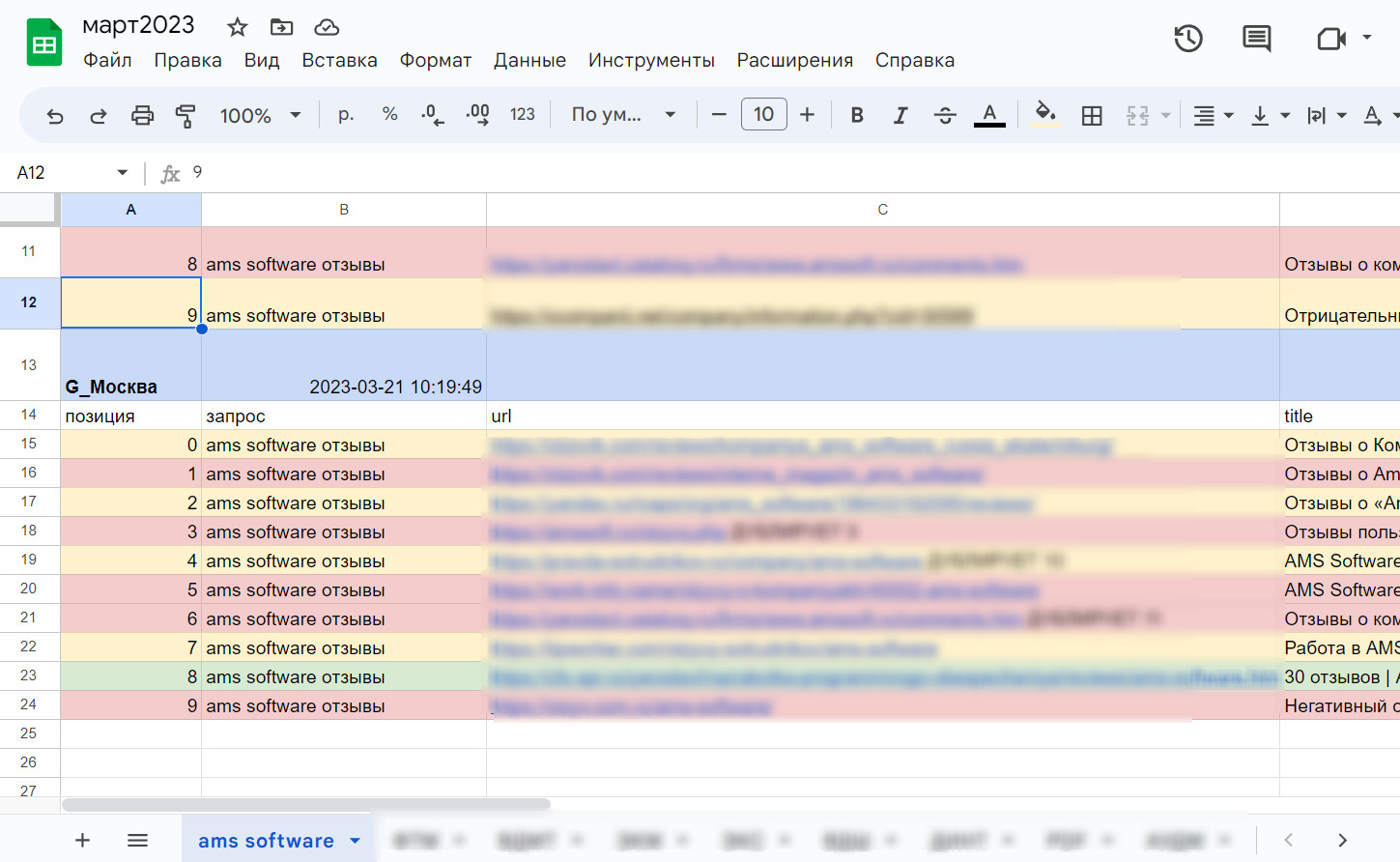Increase font size with plus button
Image resolution: width=1400 pixels, height=862 pixels.
(808, 115)
